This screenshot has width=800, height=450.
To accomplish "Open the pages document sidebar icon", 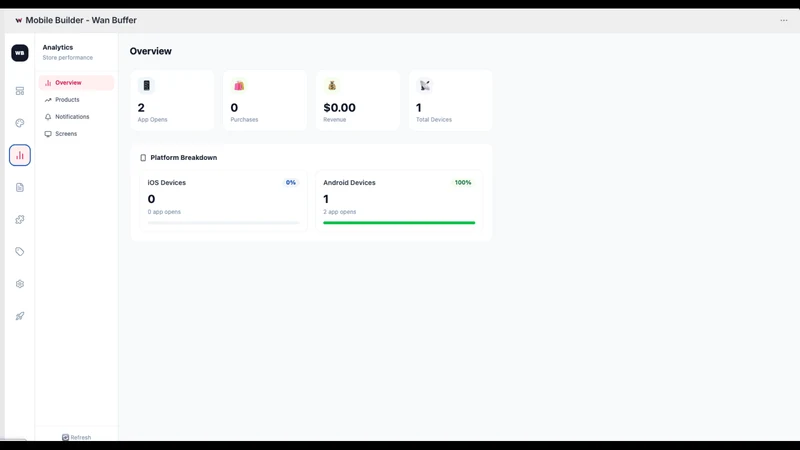I will (20, 187).
